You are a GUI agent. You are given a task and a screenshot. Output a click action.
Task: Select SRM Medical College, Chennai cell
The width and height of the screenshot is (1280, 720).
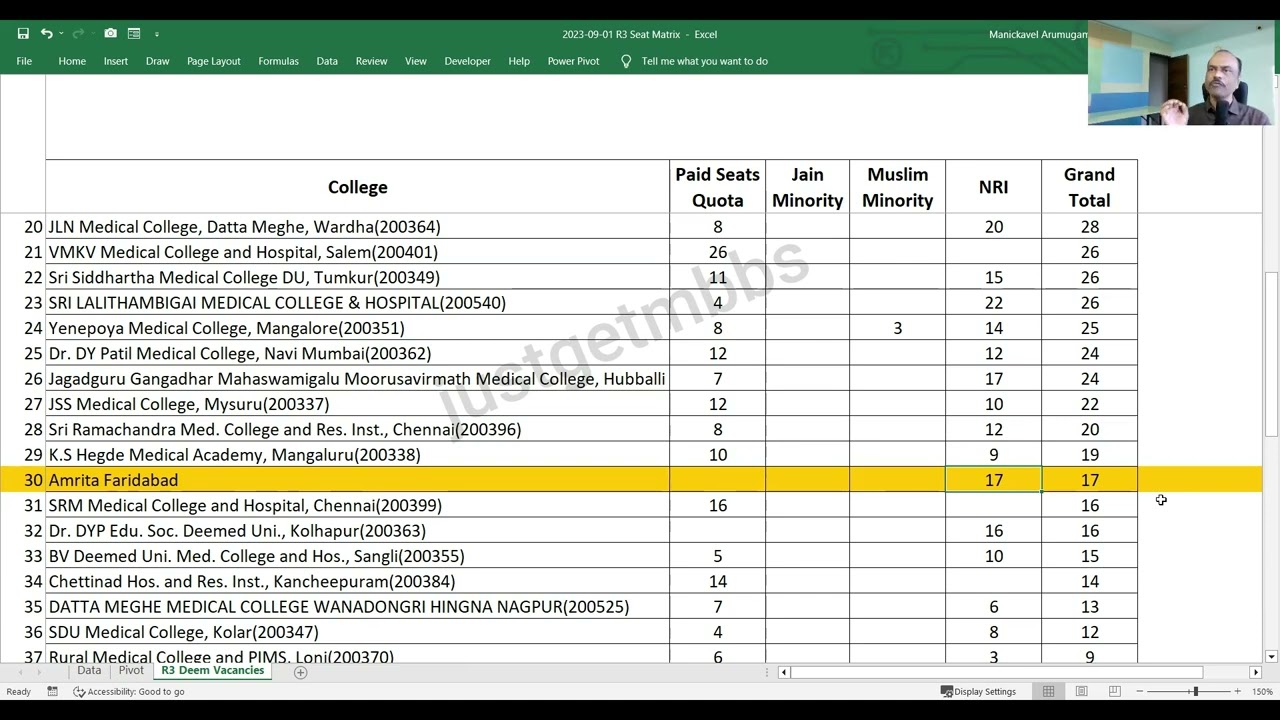point(357,505)
